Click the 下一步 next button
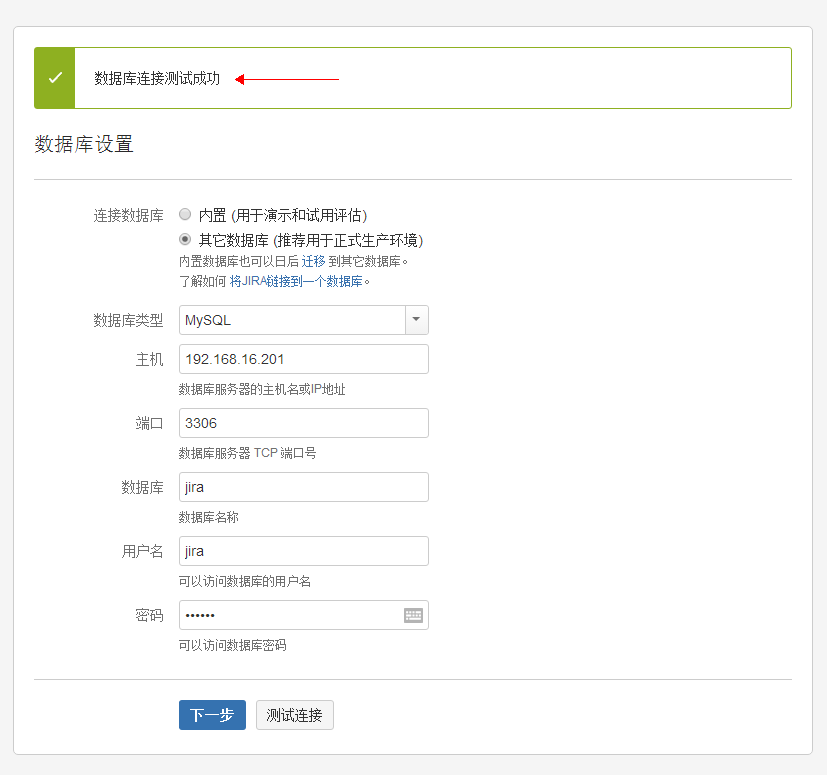The width and height of the screenshot is (827, 775). [x=212, y=715]
